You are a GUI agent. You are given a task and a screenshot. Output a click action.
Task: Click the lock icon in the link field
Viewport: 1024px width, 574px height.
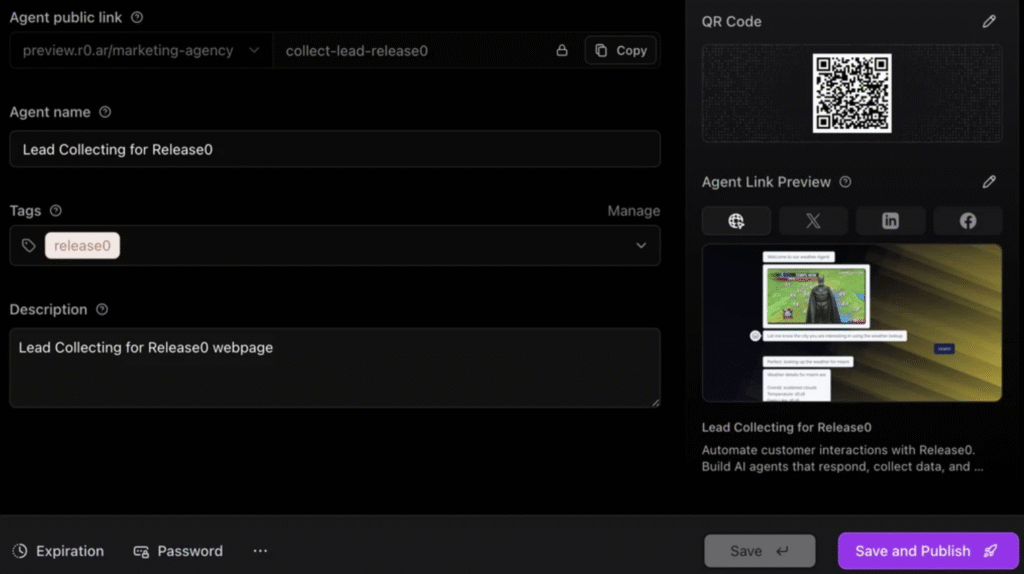(562, 50)
